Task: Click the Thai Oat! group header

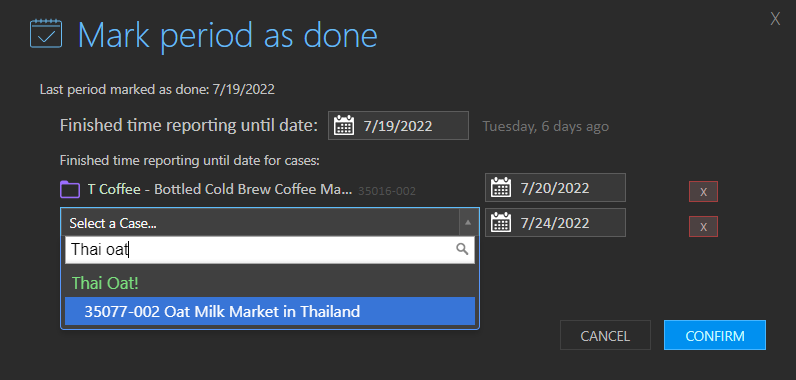Action: (105, 283)
